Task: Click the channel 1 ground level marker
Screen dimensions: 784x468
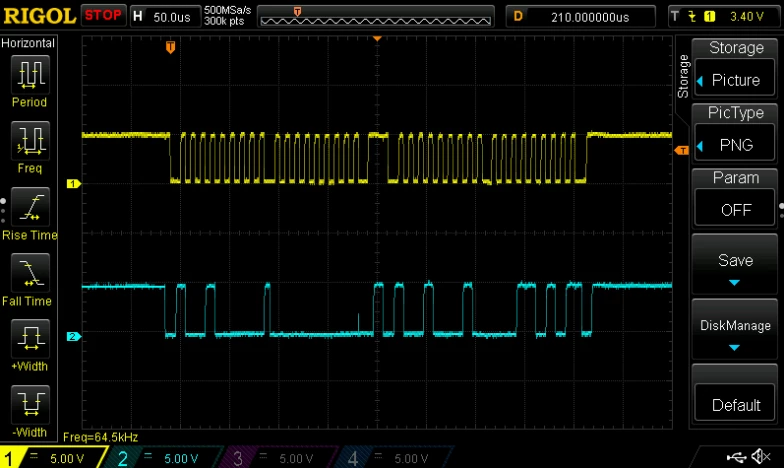Action: pos(74,184)
